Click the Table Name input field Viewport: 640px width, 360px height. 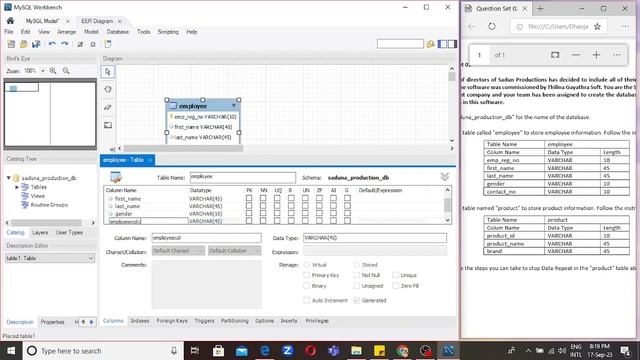pyautogui.click(x=243, y=177)
